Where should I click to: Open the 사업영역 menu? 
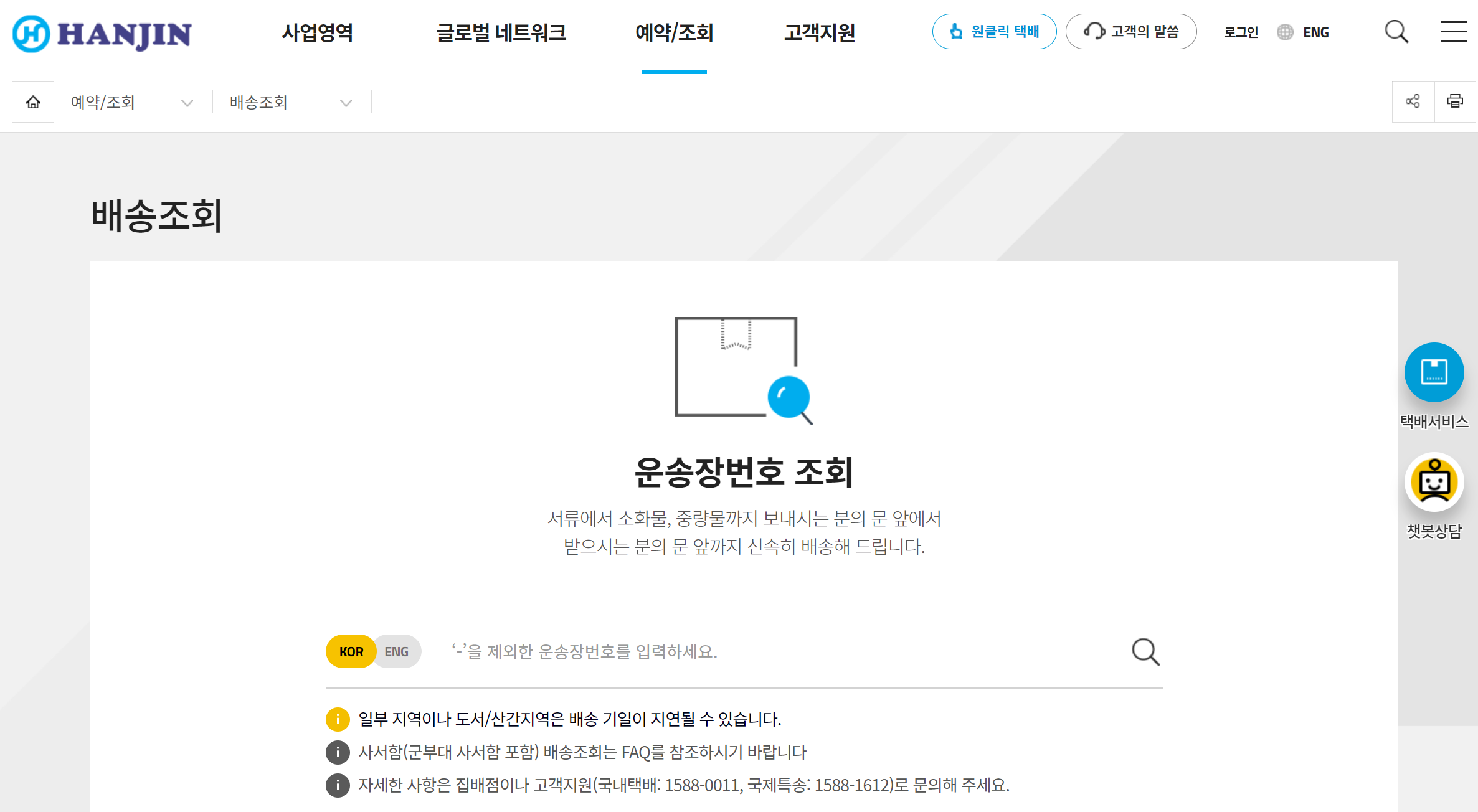318,33
